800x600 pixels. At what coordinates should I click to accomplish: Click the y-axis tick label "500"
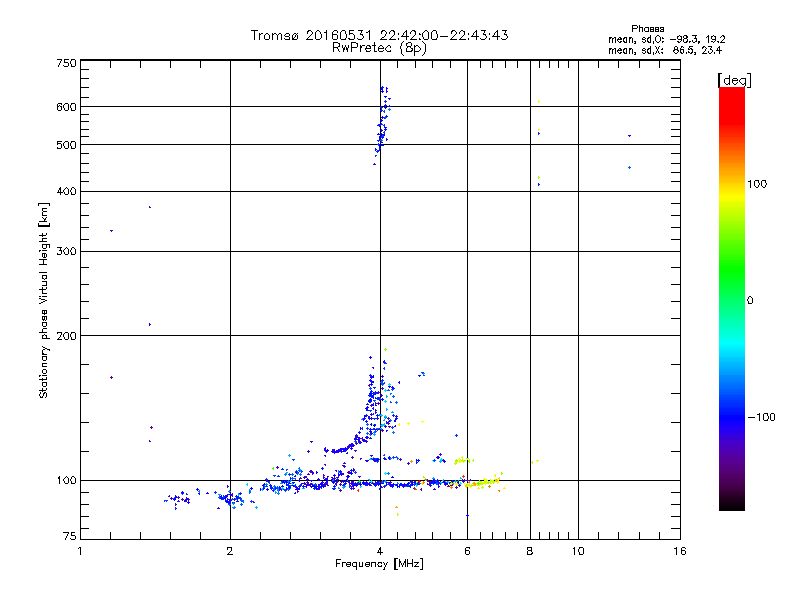point(66,145)
